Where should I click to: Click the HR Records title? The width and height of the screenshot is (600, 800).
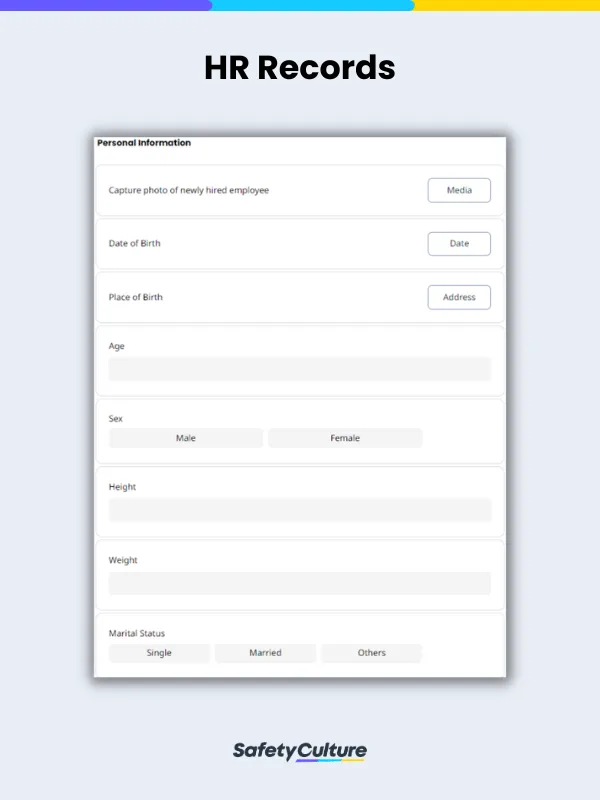pyautogui.click(x=299, y=68)
